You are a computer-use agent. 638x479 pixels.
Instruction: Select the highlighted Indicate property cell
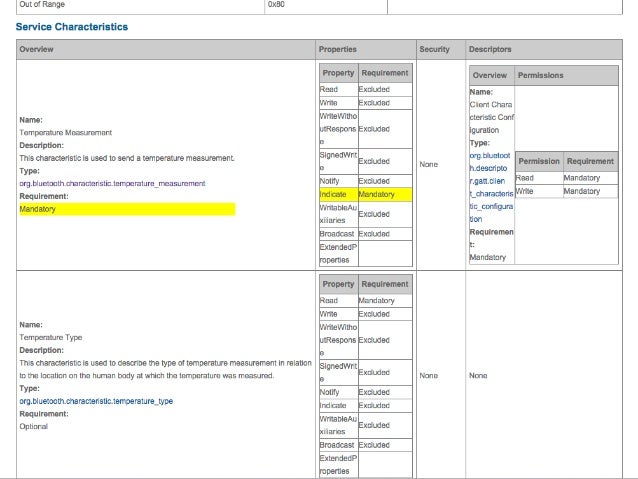pyautogui.click(x=339, y=195)
